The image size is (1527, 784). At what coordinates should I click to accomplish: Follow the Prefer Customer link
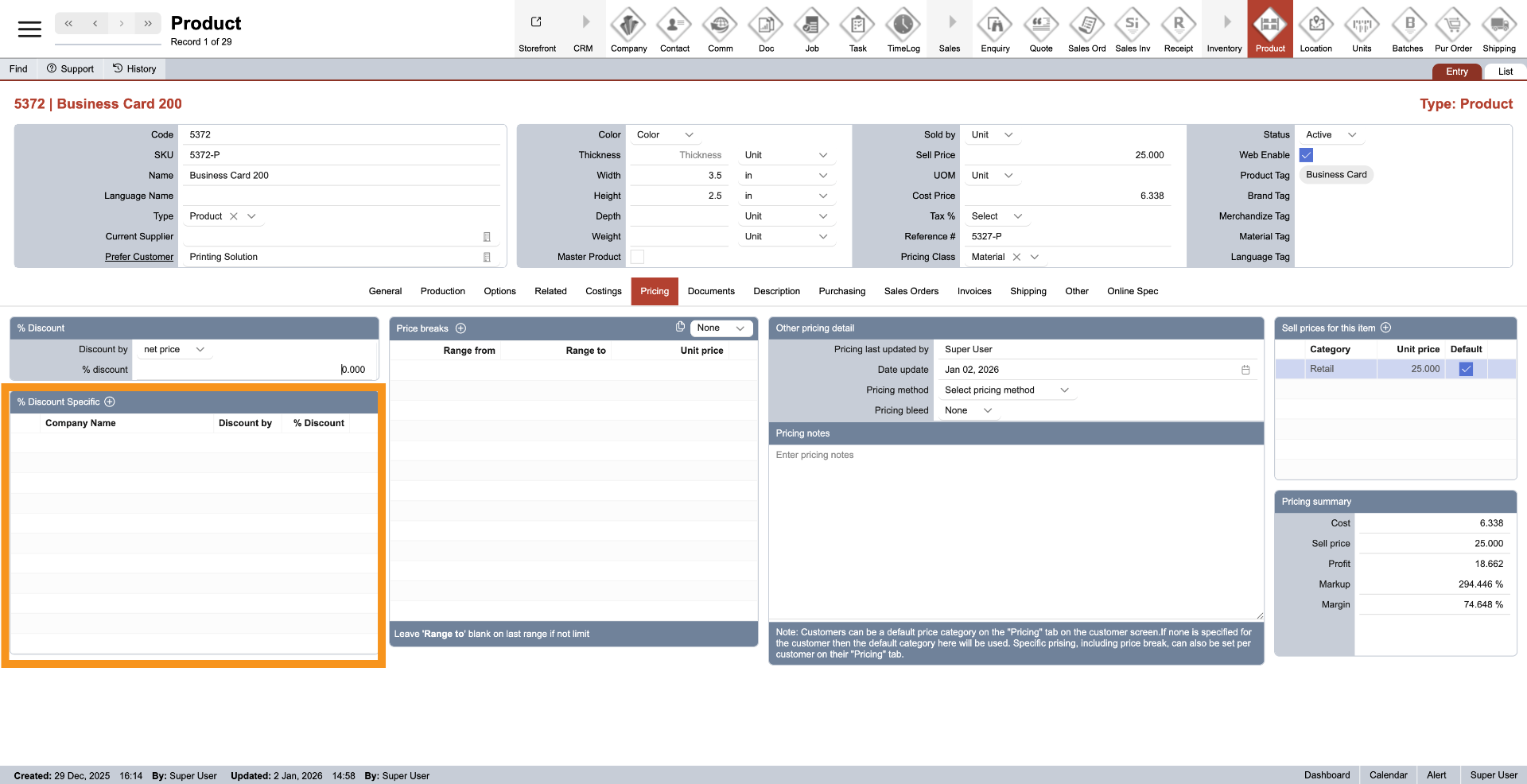coord(139,257)
